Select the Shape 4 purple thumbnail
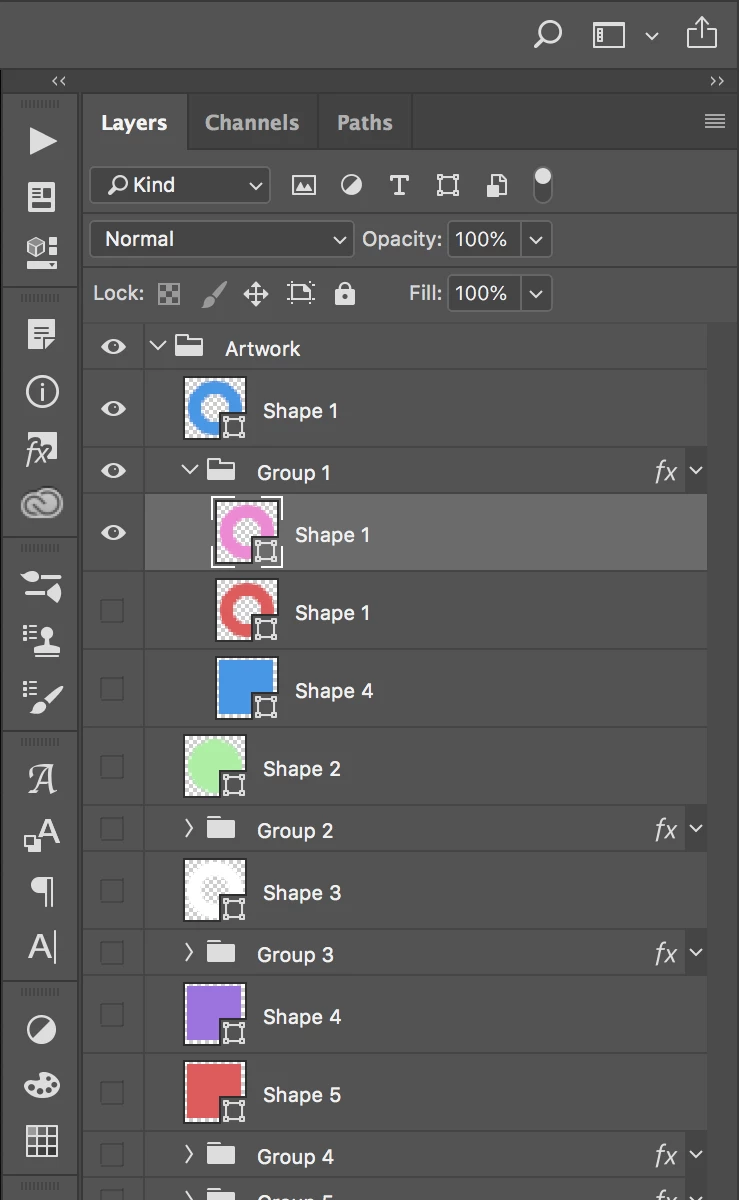 click(x=215, y=1015)
